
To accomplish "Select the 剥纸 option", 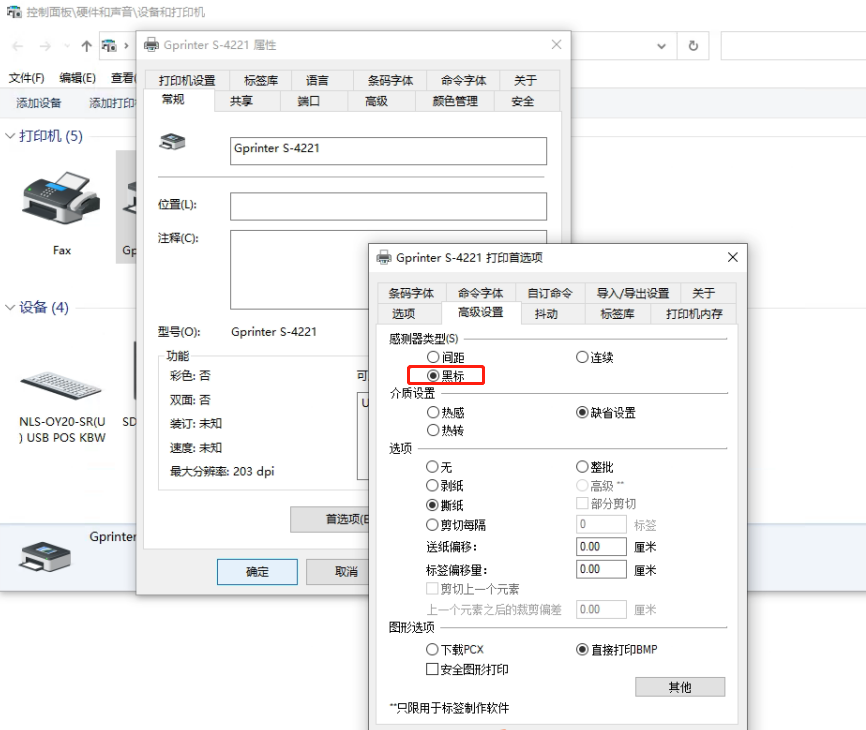I will point(432,485).
